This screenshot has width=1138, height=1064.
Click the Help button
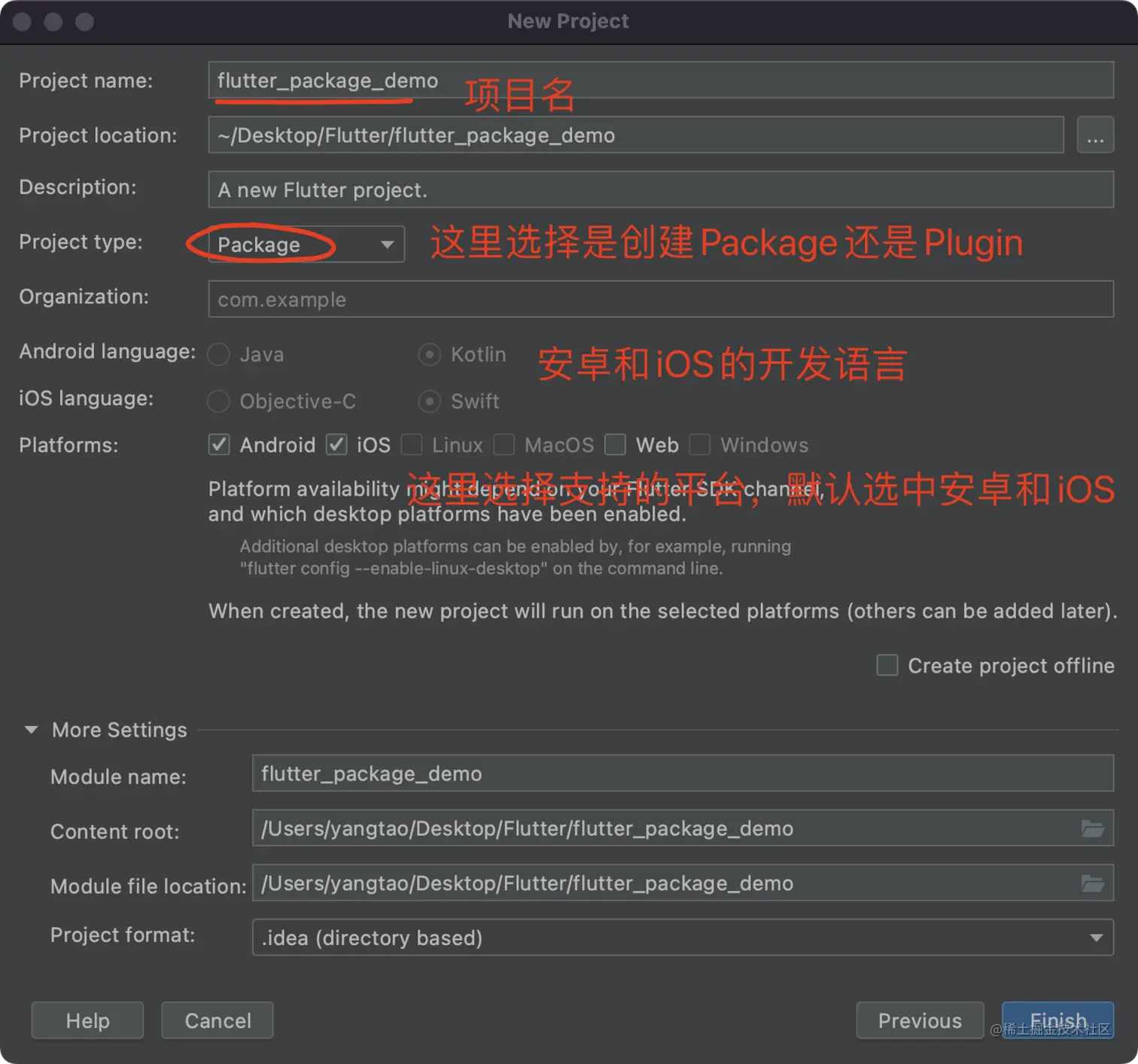[87, 1020]
